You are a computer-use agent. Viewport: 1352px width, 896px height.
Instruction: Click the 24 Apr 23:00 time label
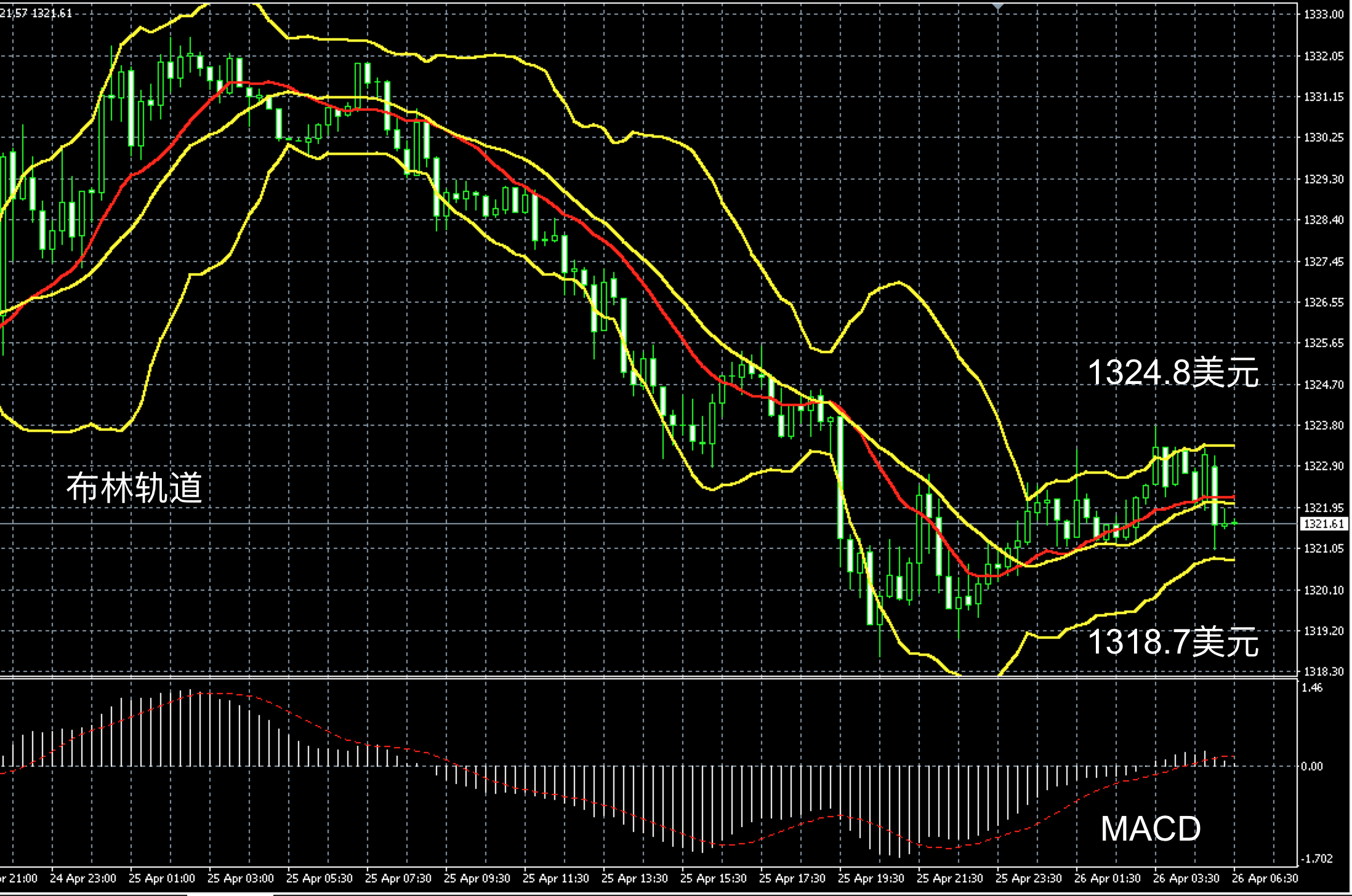coord(82,878)
